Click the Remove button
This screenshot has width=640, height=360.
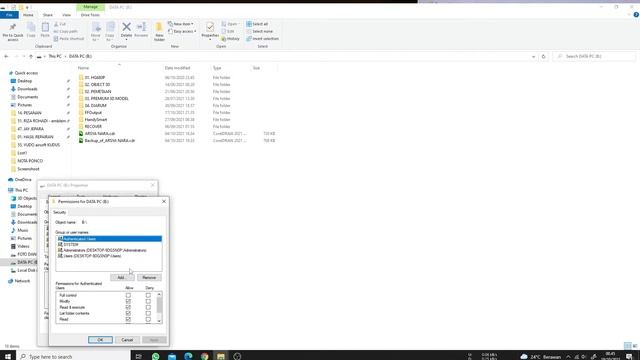point(149,278)
